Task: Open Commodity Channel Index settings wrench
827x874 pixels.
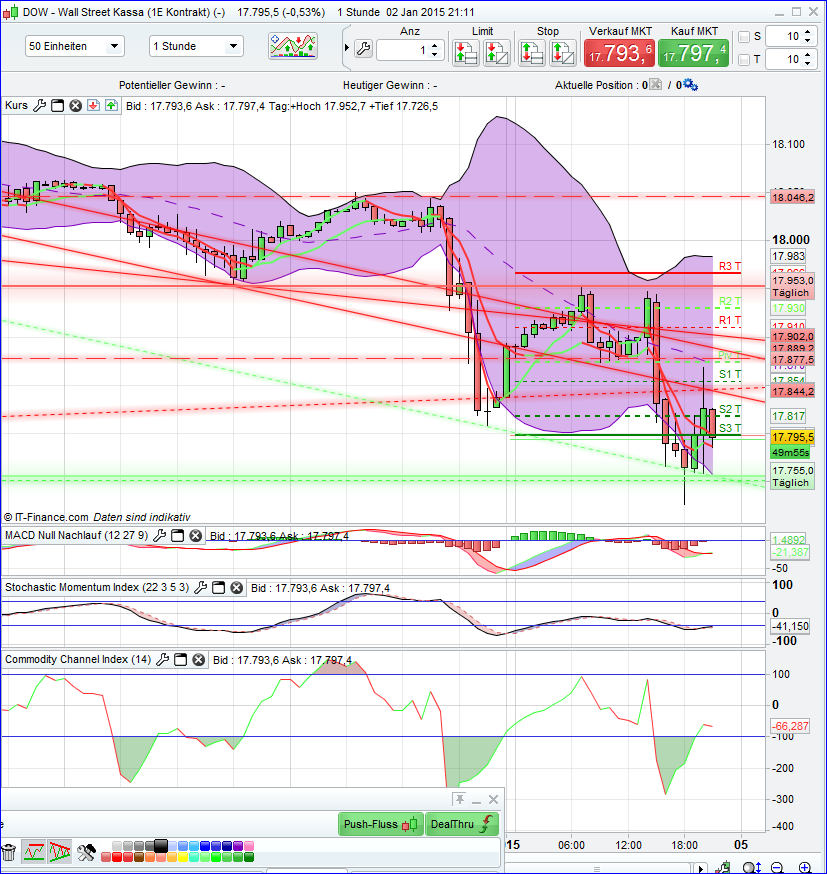Action: pos(160,659)
